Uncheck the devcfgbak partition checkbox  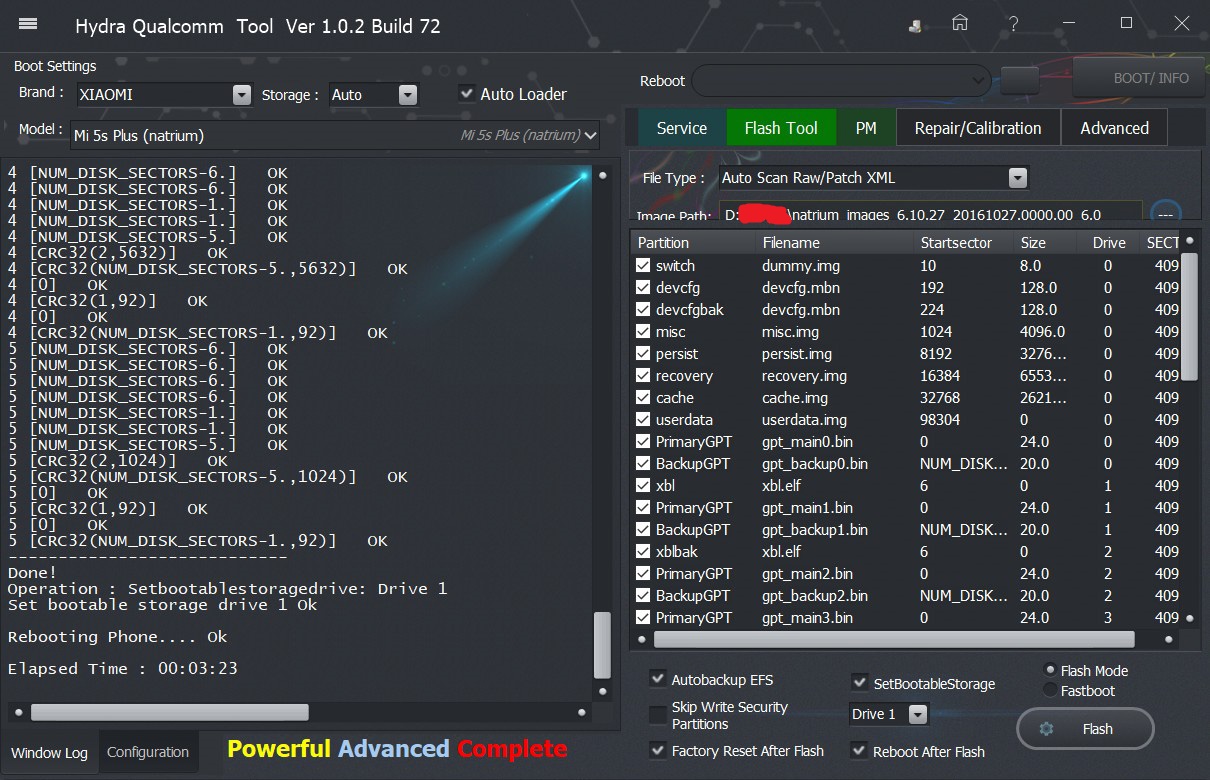[643, 309]
